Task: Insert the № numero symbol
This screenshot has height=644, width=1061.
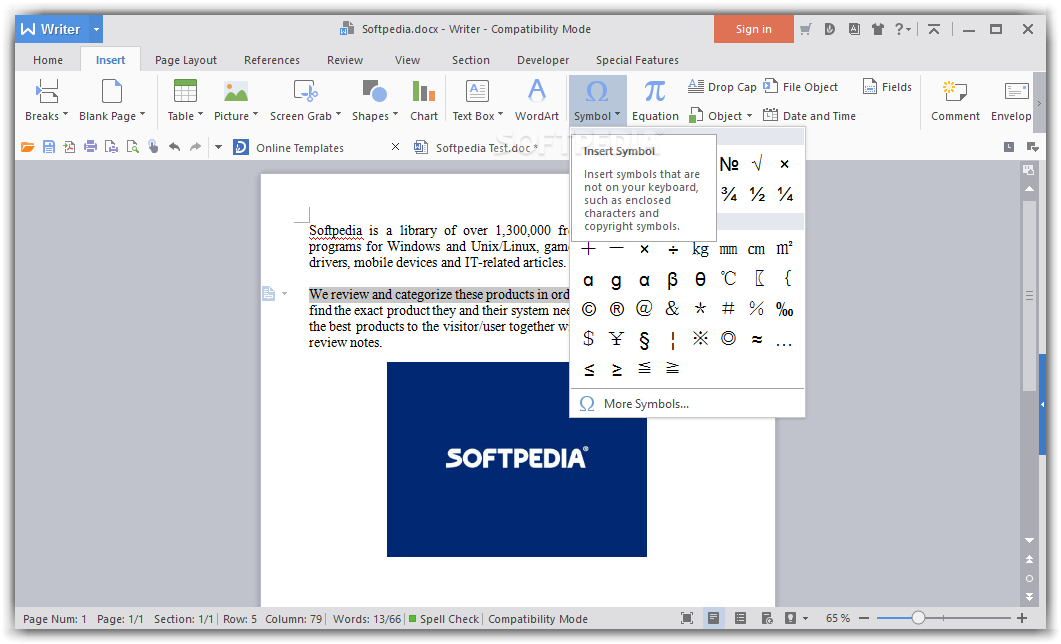Action: pyautogui.click(x=729, y=164)
